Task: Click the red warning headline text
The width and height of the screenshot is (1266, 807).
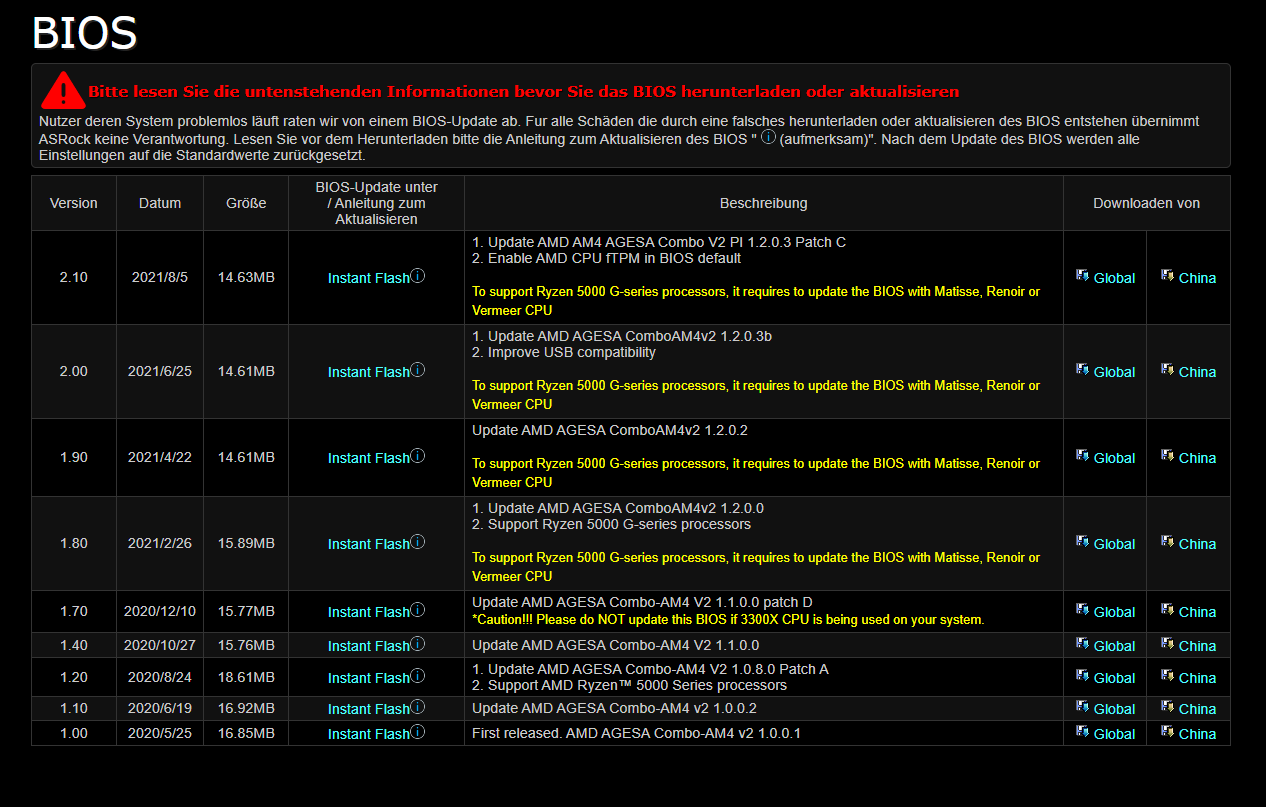Action: click(x=524, y=91)
